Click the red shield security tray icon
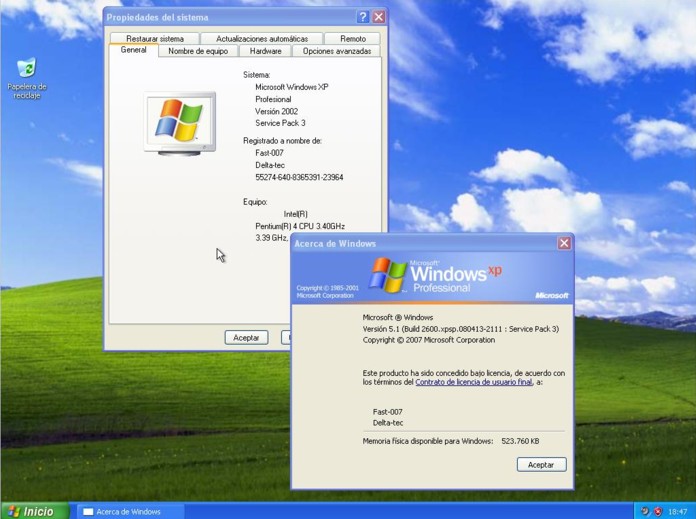696x519 pixels. coord(658,511)
